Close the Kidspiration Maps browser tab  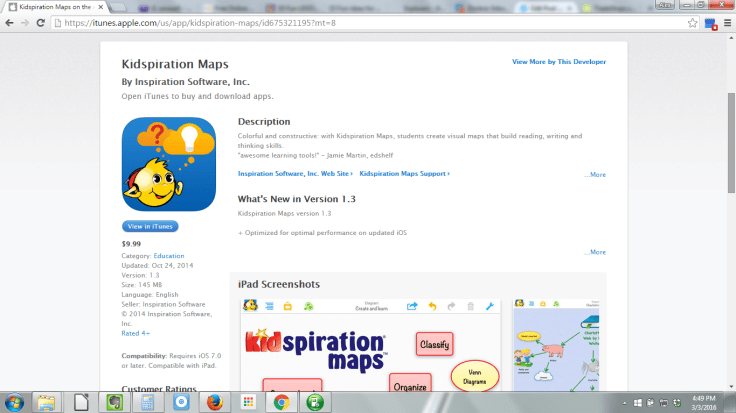[x=100, y=7]
